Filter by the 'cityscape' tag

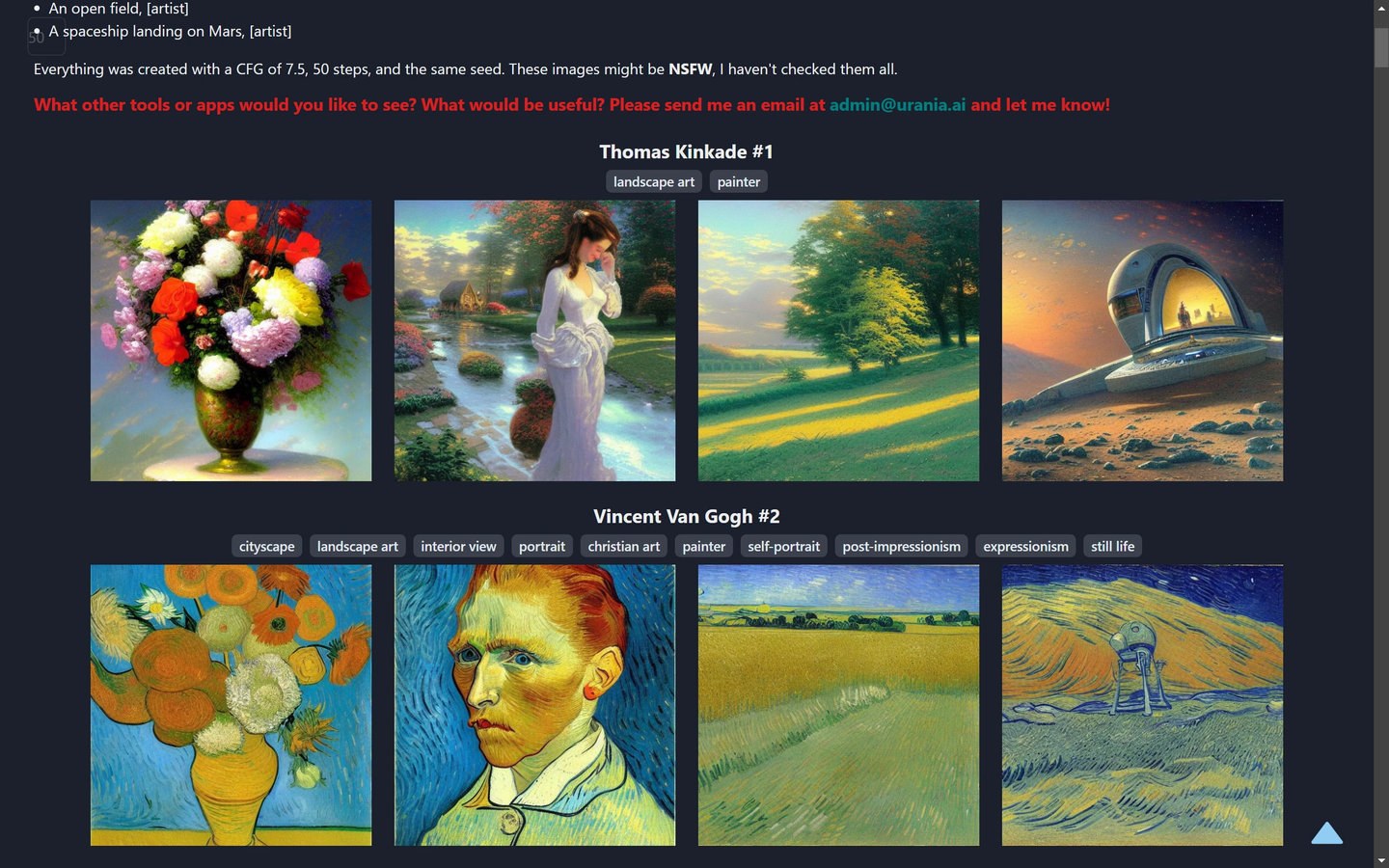[267, 546]
